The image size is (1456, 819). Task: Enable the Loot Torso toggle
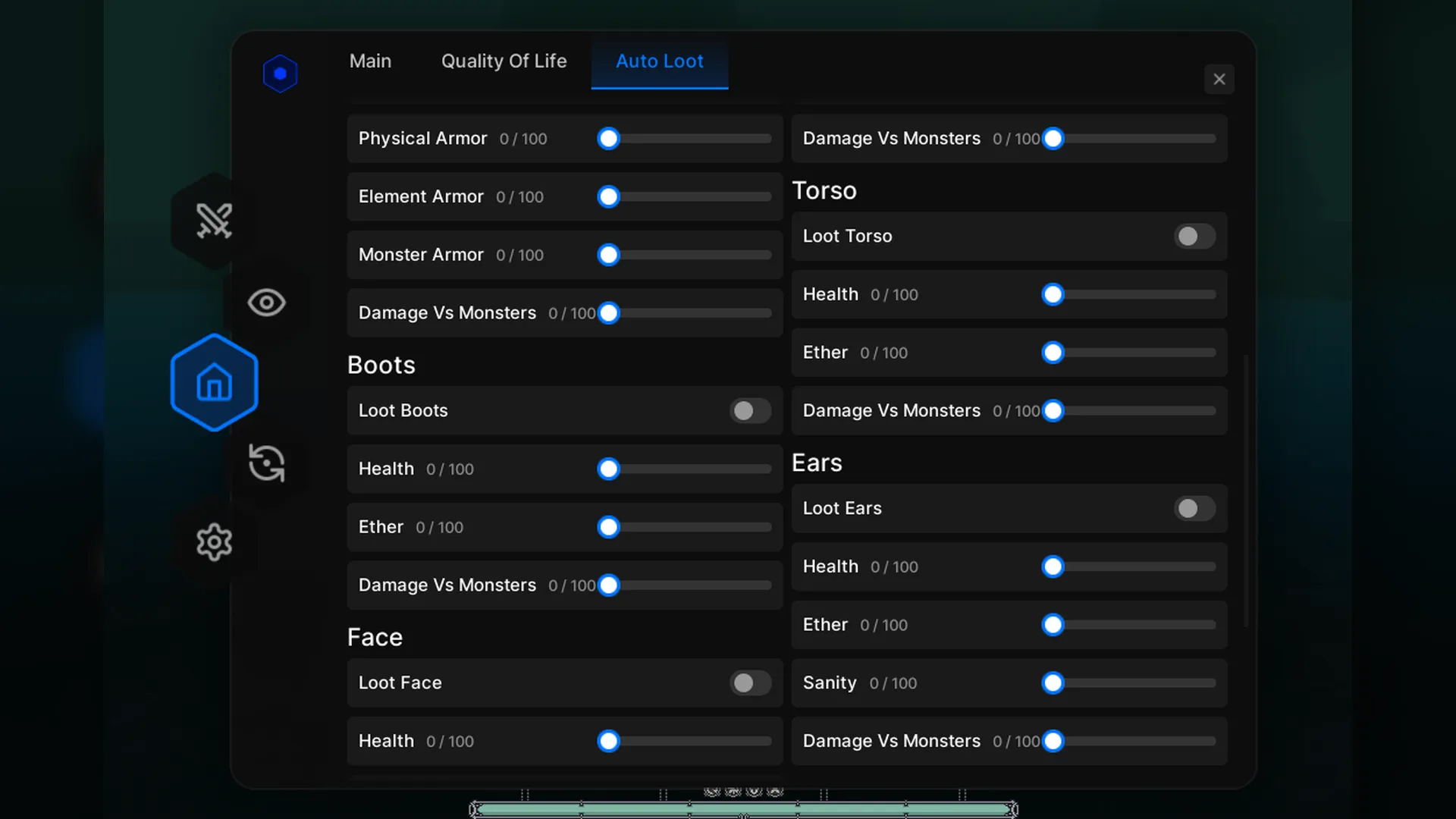[1194, 236]
